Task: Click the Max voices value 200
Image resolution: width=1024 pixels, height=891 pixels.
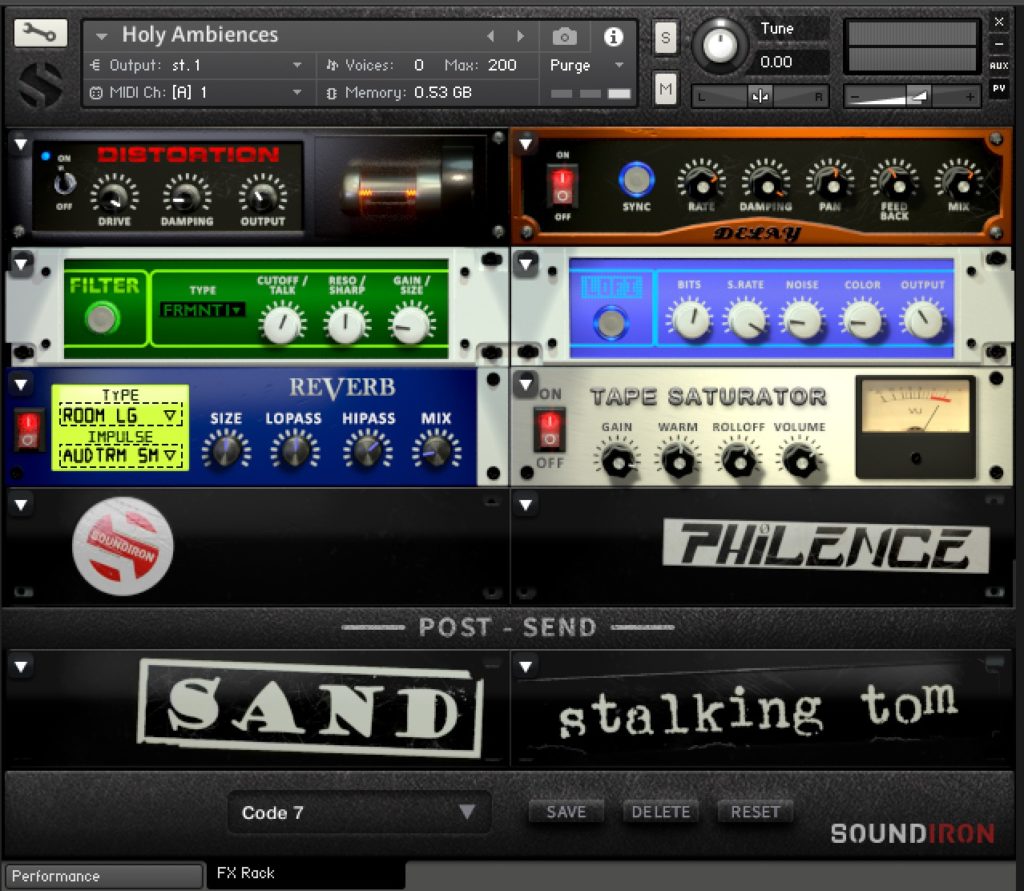Action: [x=502, y=65]
